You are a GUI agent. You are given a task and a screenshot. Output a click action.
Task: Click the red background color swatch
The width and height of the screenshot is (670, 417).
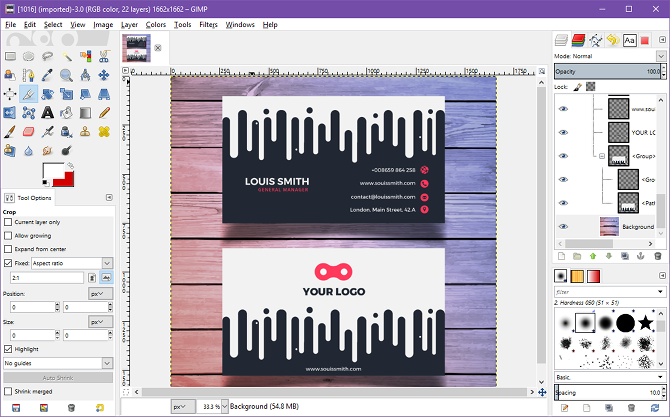tap(68, 179)
